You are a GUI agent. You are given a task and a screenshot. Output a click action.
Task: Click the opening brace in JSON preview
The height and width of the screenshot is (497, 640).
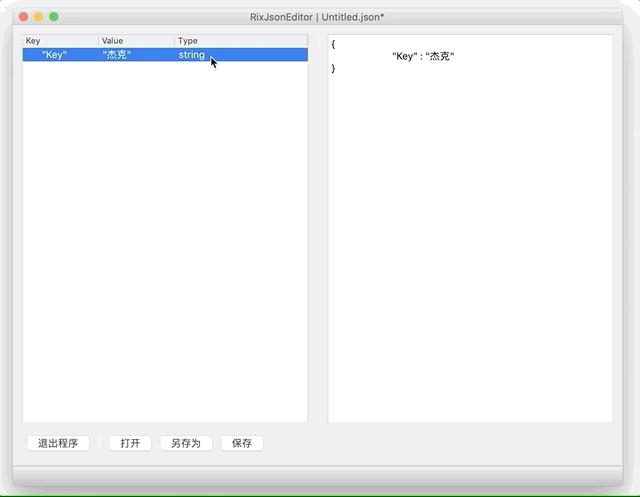tap(333, 44)
